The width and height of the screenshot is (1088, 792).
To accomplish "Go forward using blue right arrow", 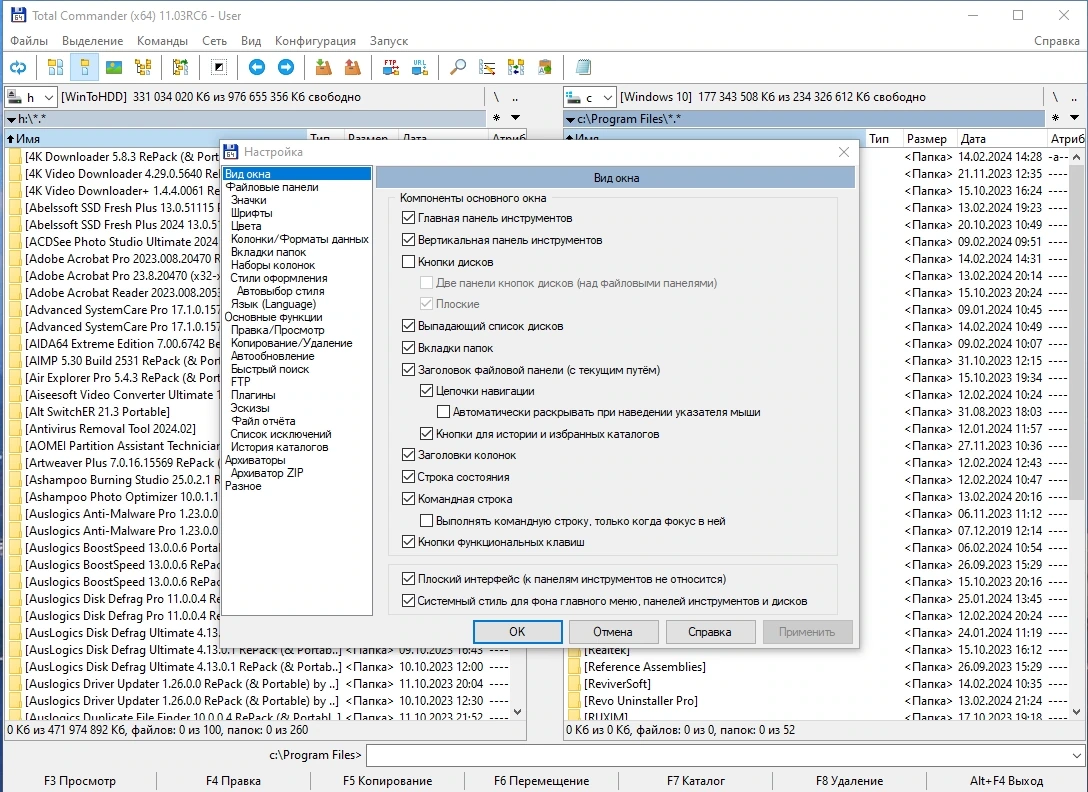I will coord(286,67).
